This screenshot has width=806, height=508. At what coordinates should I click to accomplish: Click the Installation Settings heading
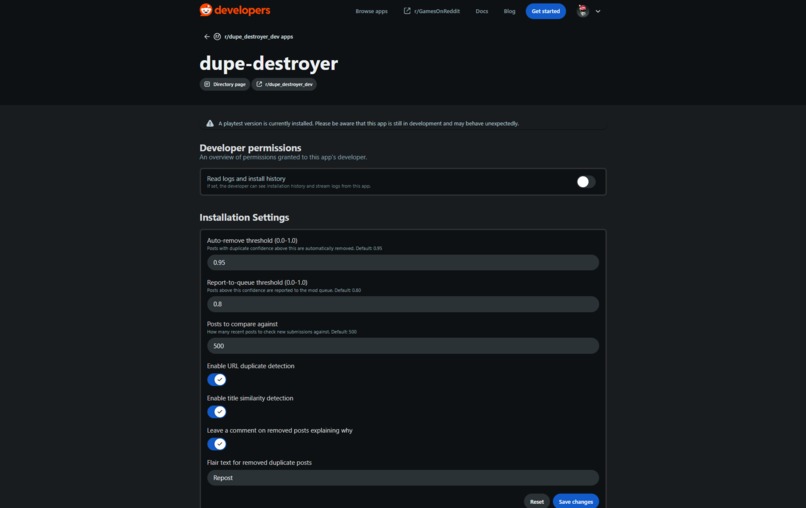point(244,217)
